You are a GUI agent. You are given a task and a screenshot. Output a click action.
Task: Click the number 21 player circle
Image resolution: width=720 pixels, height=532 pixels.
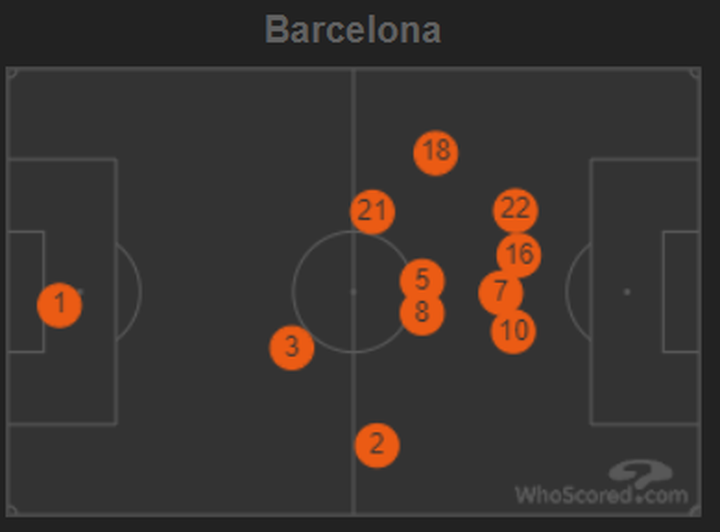(x=372, y=212)
